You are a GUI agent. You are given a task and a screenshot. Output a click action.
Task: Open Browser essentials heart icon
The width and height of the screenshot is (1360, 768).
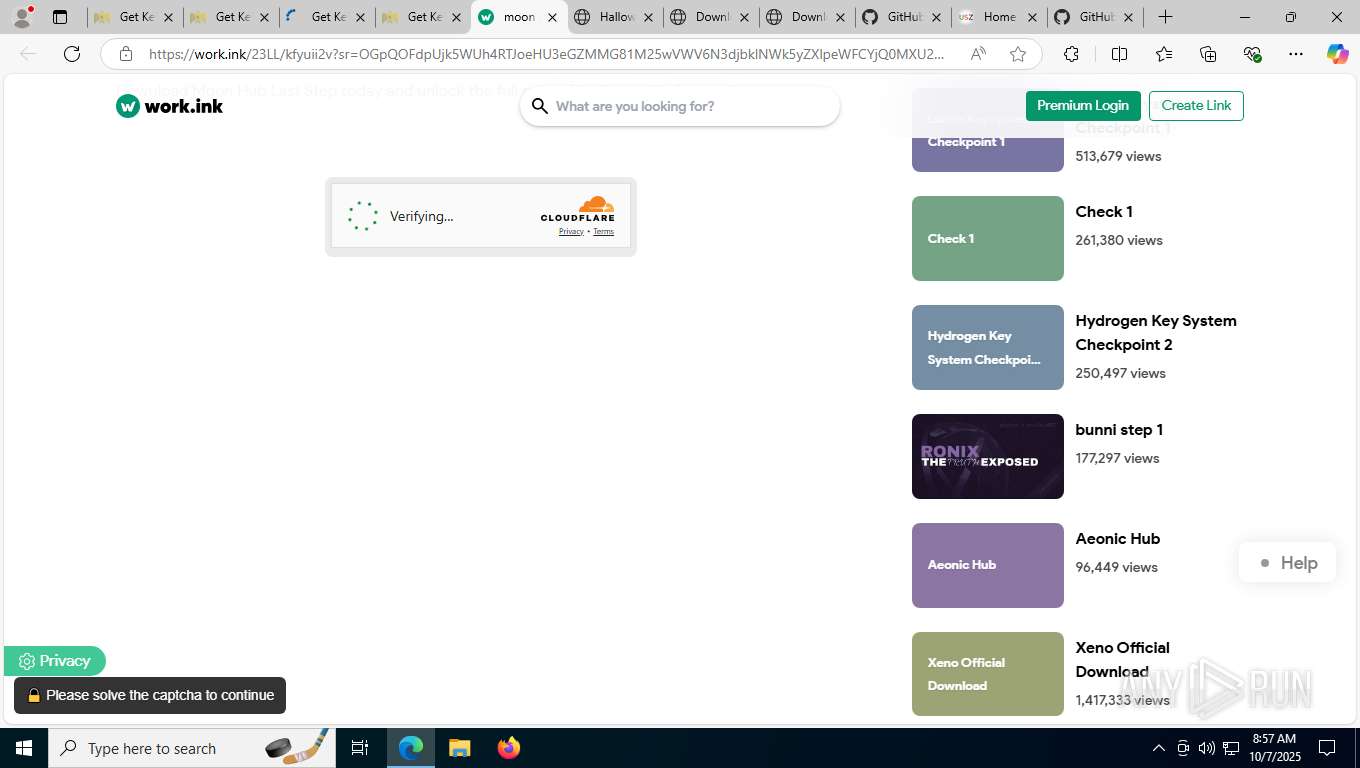(x=1252, y=54)
